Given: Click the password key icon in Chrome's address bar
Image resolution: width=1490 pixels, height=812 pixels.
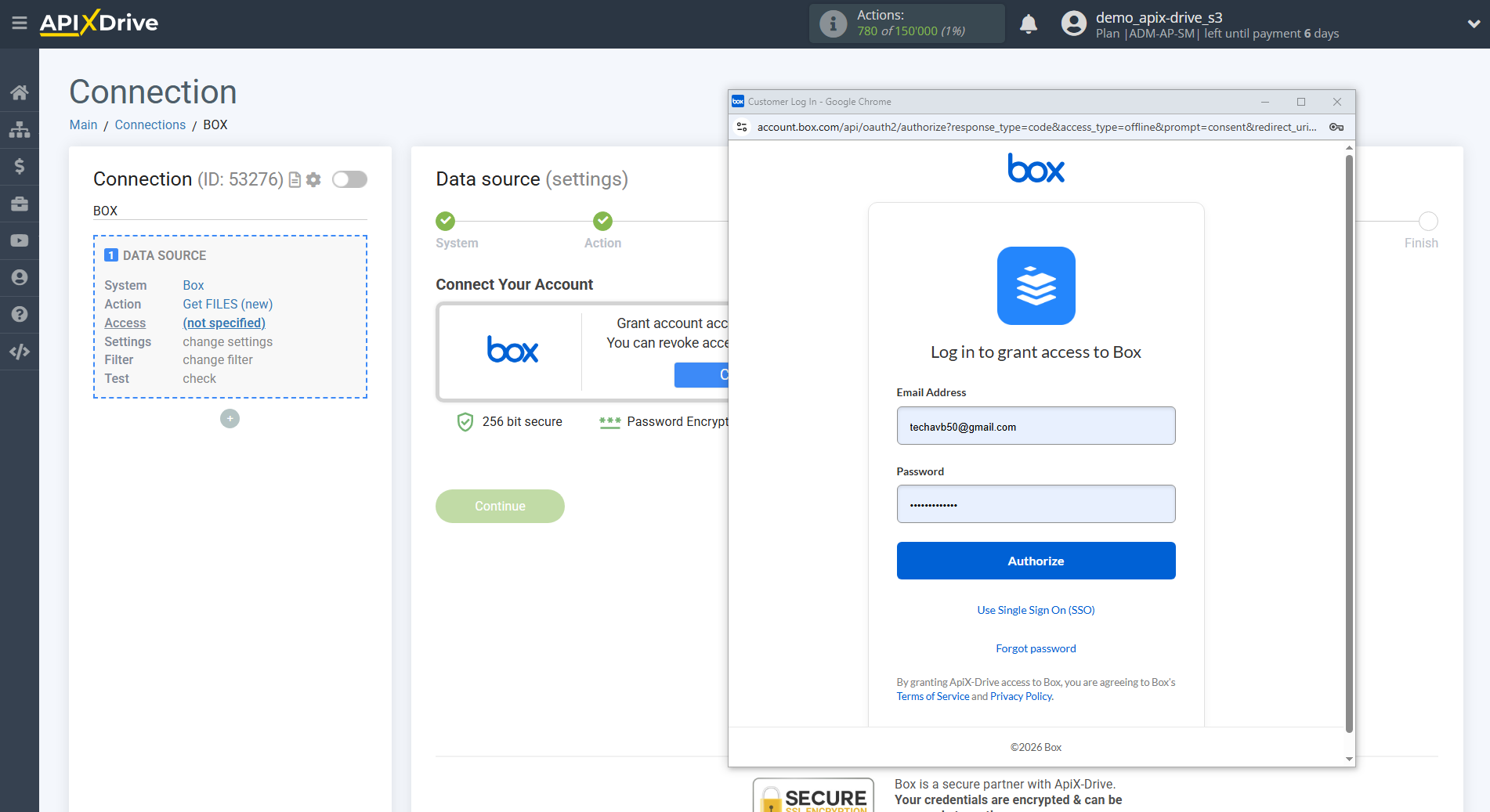Looking at the screenshot, I should tap(1336, 127).
